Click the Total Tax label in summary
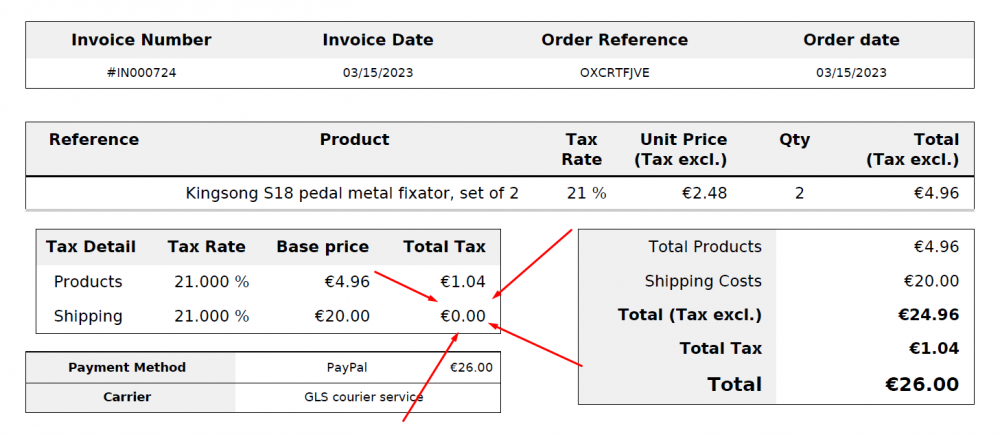The image size is (1000, 437). (720, 349)
